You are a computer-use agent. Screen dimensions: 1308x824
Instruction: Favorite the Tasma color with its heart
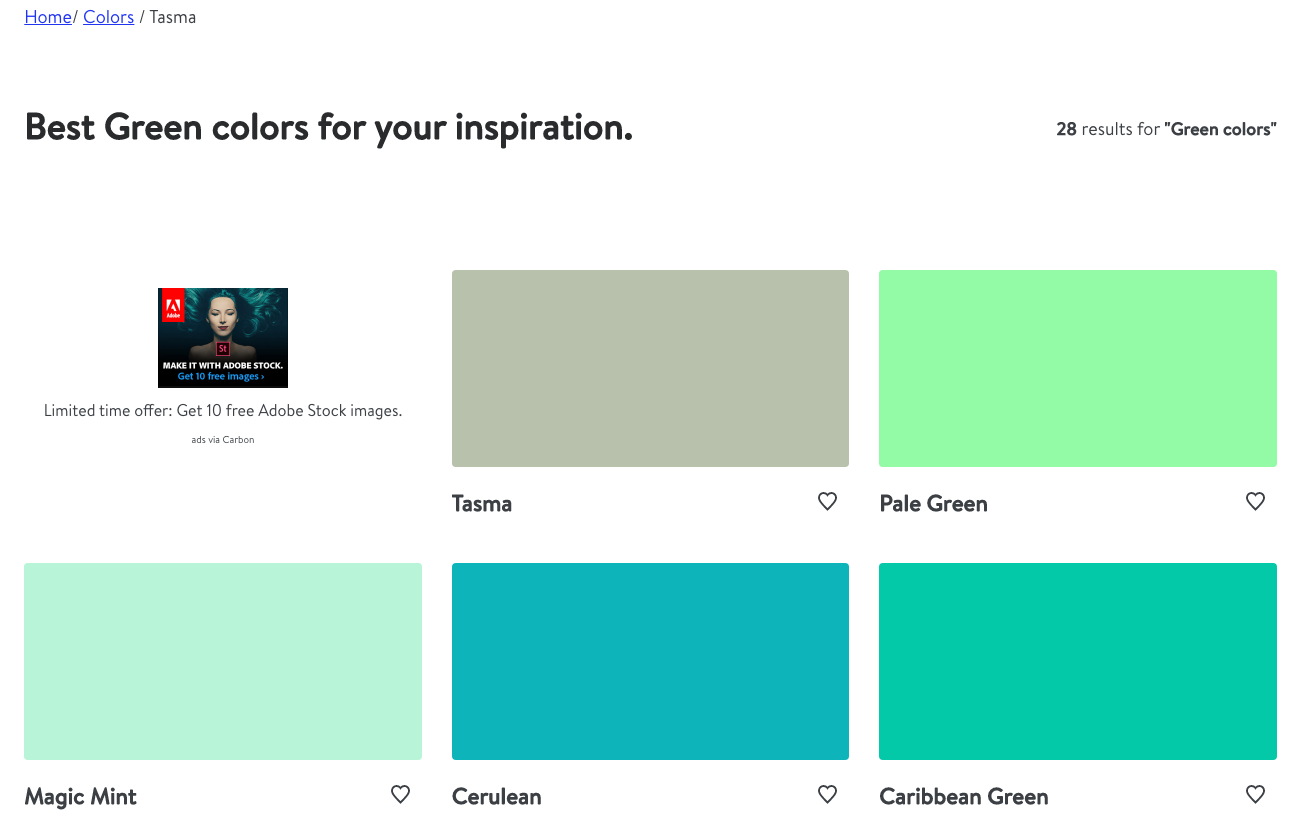[x=827, y=502]
